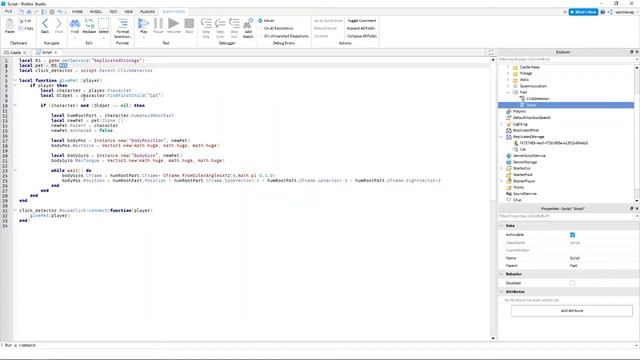Open the FILE menu

(x=9, y=12)
